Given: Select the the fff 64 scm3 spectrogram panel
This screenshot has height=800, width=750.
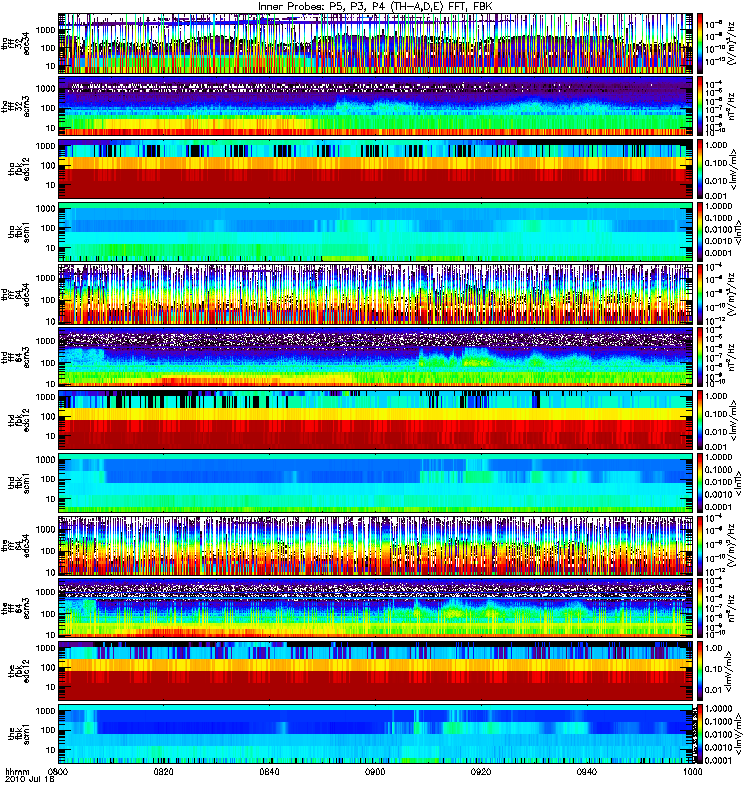Looking at the screenshot, I should click(375, 609).
